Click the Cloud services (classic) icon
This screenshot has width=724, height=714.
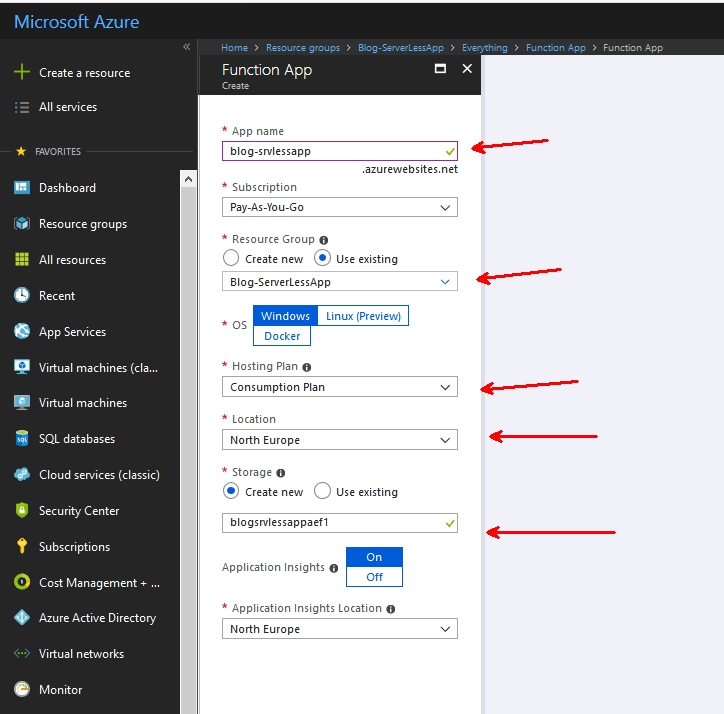pos(22,475)
